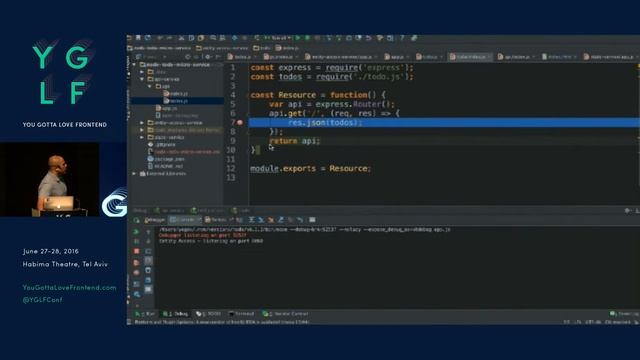Open the YouGottaLoveFrontend.com link
Viewport: 640px width, 360px height.
tap(69, 287)
